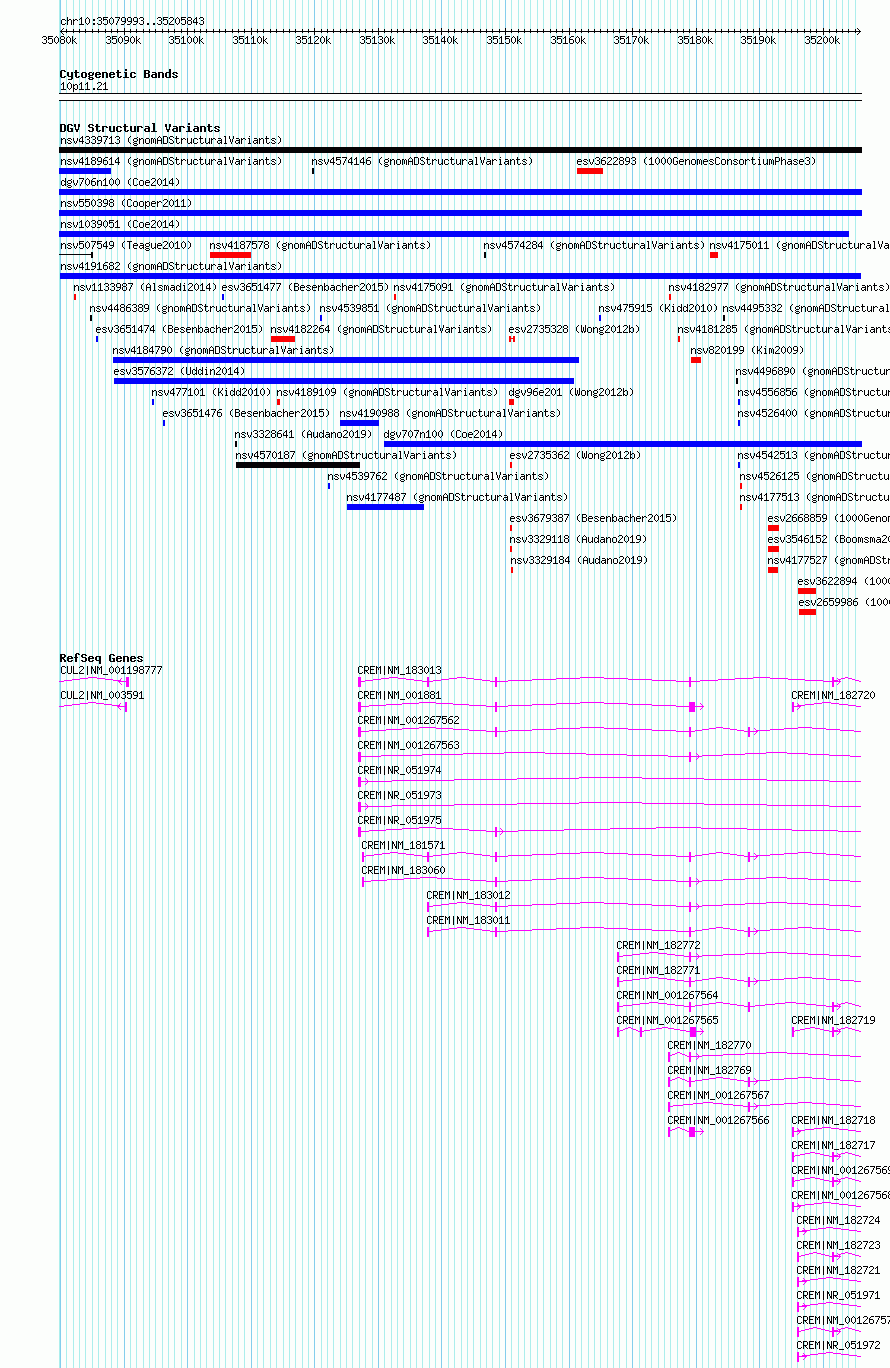Click the 35200k ruler tick label
Screen dimensions: 890x1368
click(822, 40)
